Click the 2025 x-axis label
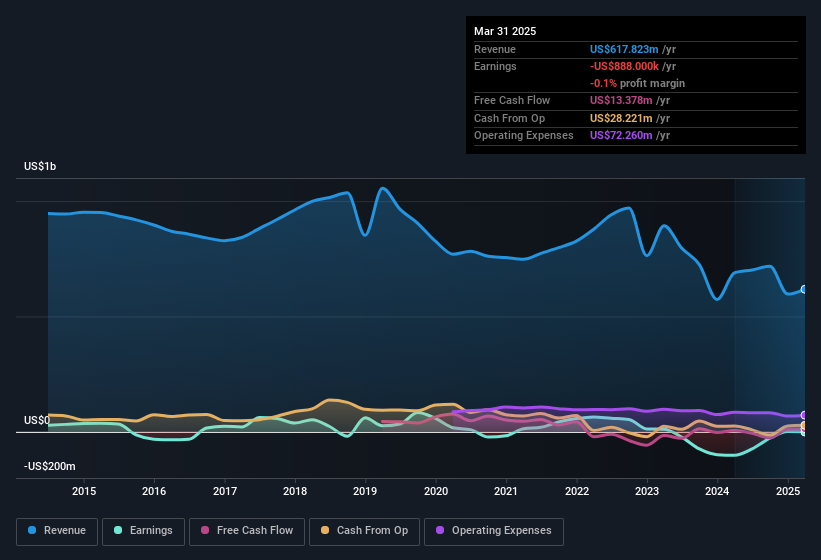Image resolution: width=821 pixels, height=560 pixels. [787, 491]
